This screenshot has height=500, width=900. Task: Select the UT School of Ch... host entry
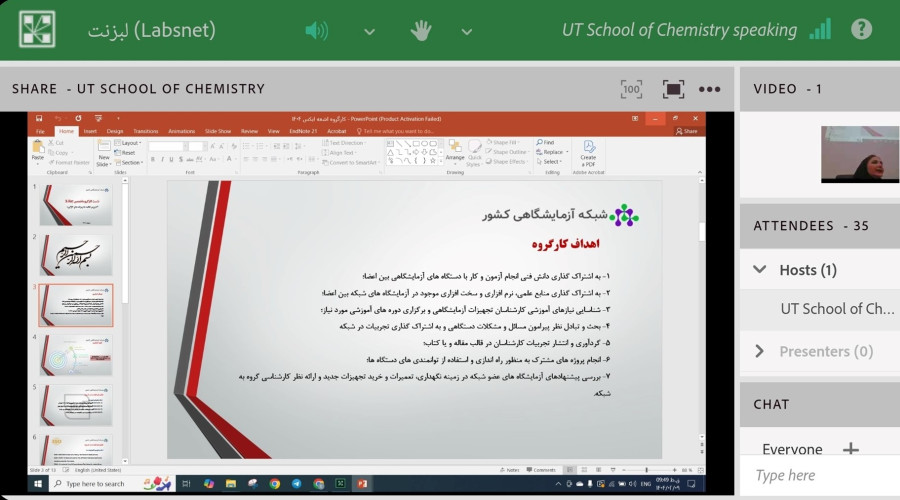(836, 309)
